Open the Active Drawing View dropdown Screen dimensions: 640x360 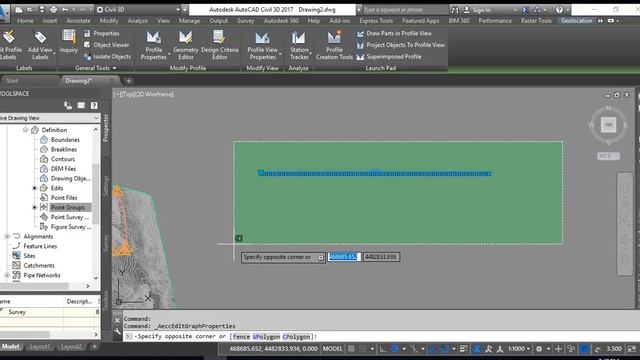(x=49, y=118)
